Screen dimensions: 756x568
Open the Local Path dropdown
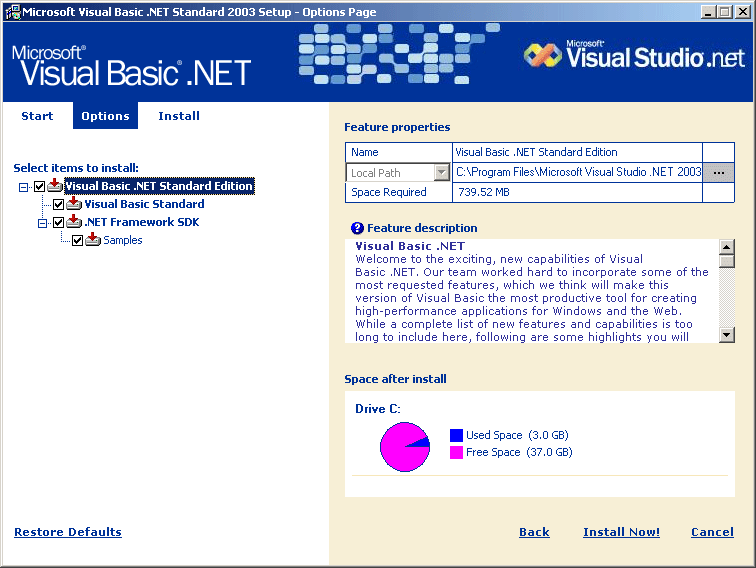click(441, 172)
